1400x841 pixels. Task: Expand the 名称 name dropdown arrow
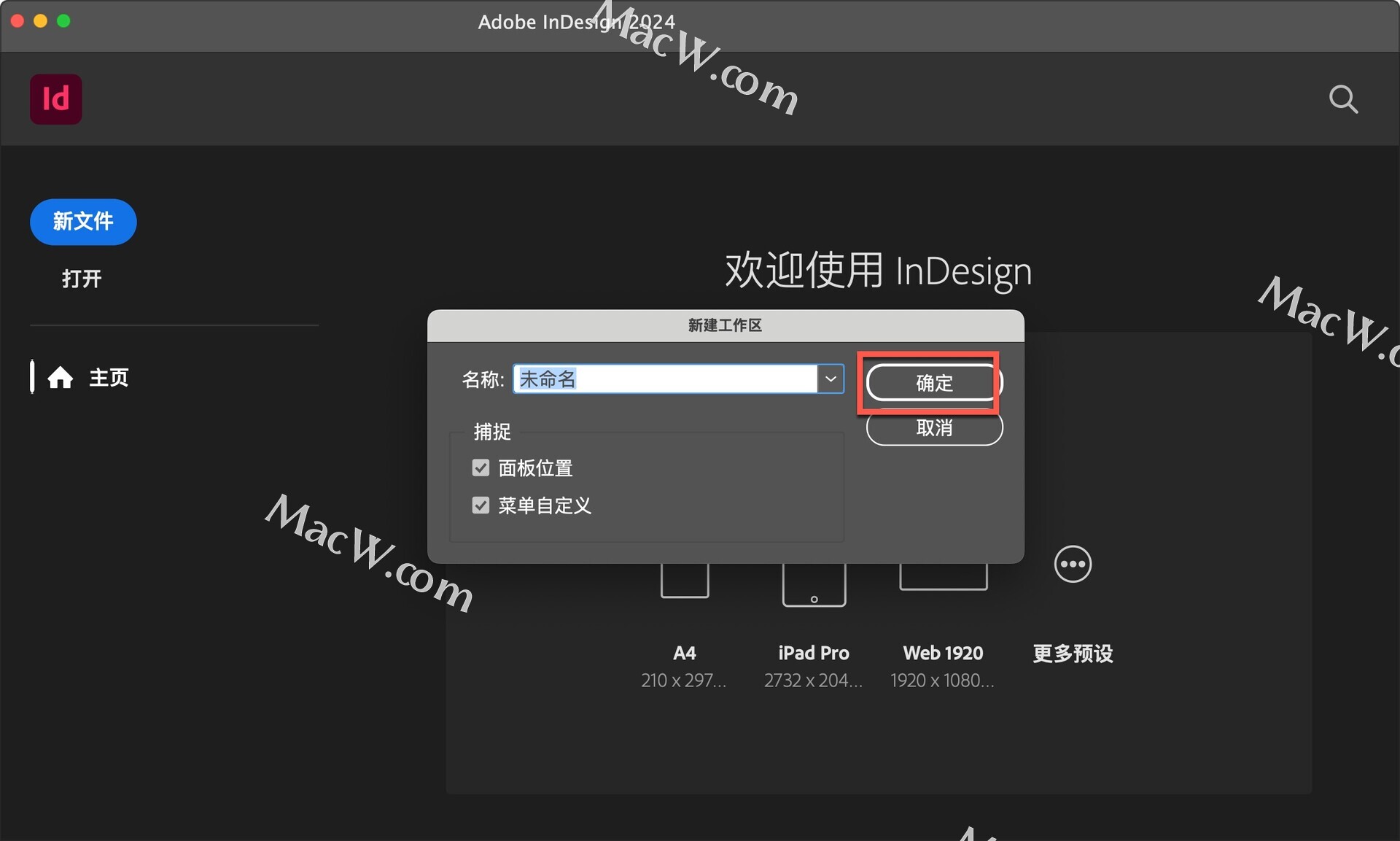click(x=831, y=379)
